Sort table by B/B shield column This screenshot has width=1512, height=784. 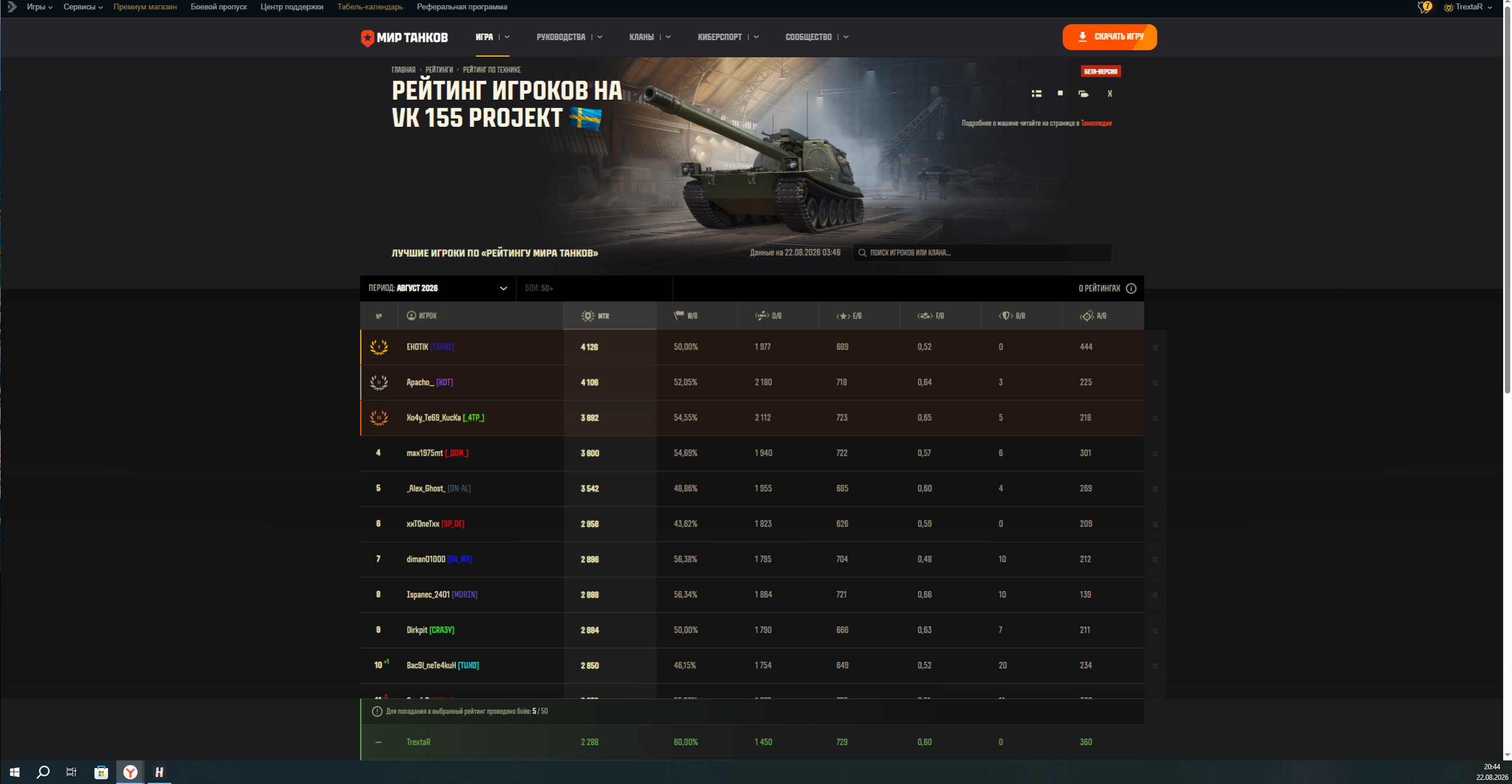pyautogui.click(x=1021, y=316)
